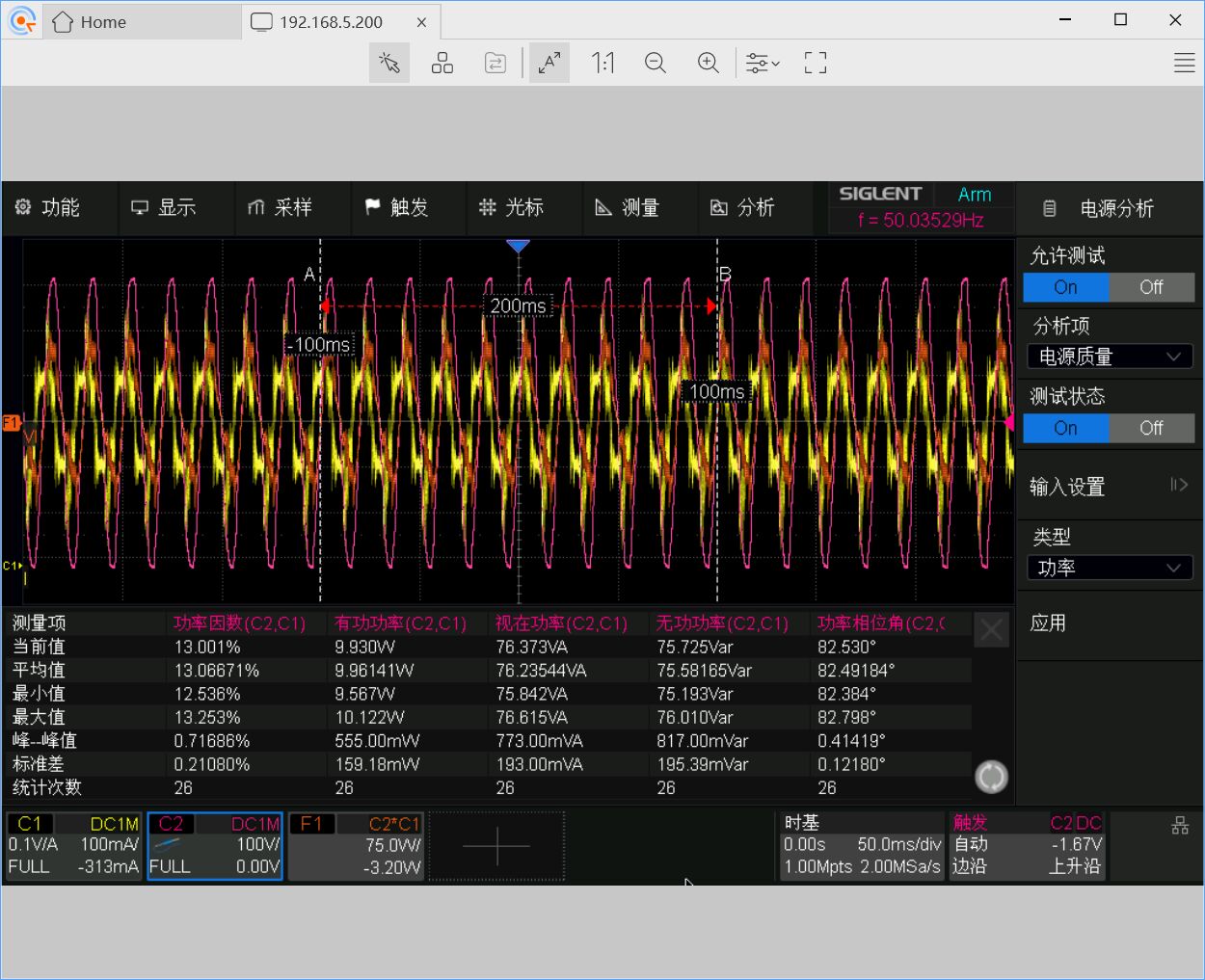Click the blue trigger position marker
This screenshot has width=1205, height=980.
click(519, 247)
